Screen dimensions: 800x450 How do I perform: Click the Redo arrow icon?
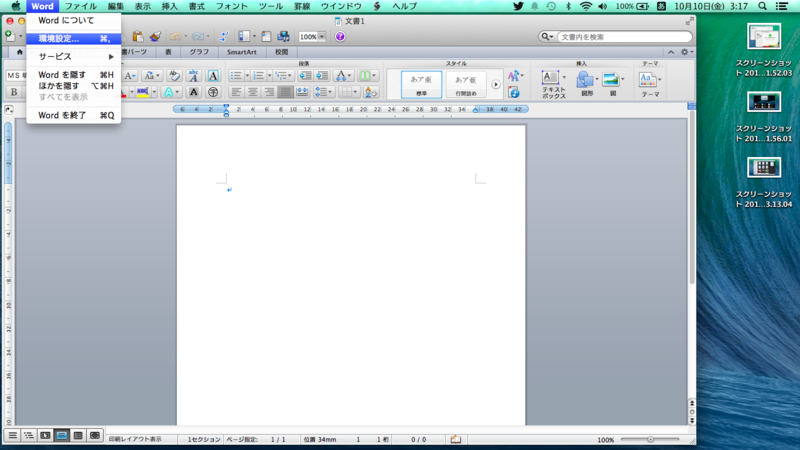[x=198, y=36]
